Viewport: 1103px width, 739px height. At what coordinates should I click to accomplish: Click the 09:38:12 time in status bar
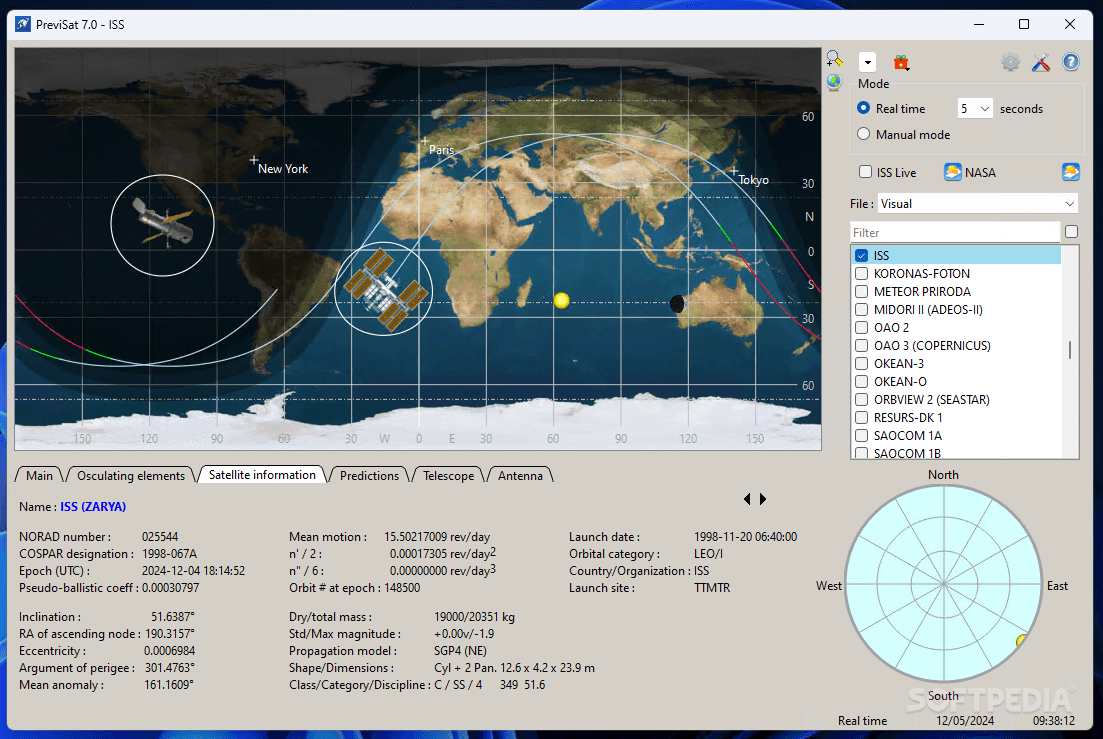click(x=1054, y=720)
